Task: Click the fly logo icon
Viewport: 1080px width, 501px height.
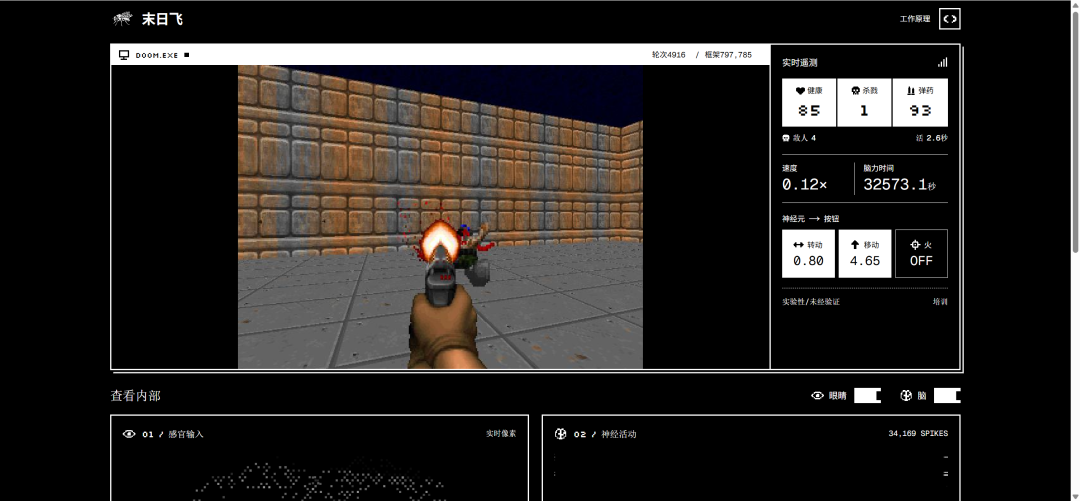Action: [123, 19]
